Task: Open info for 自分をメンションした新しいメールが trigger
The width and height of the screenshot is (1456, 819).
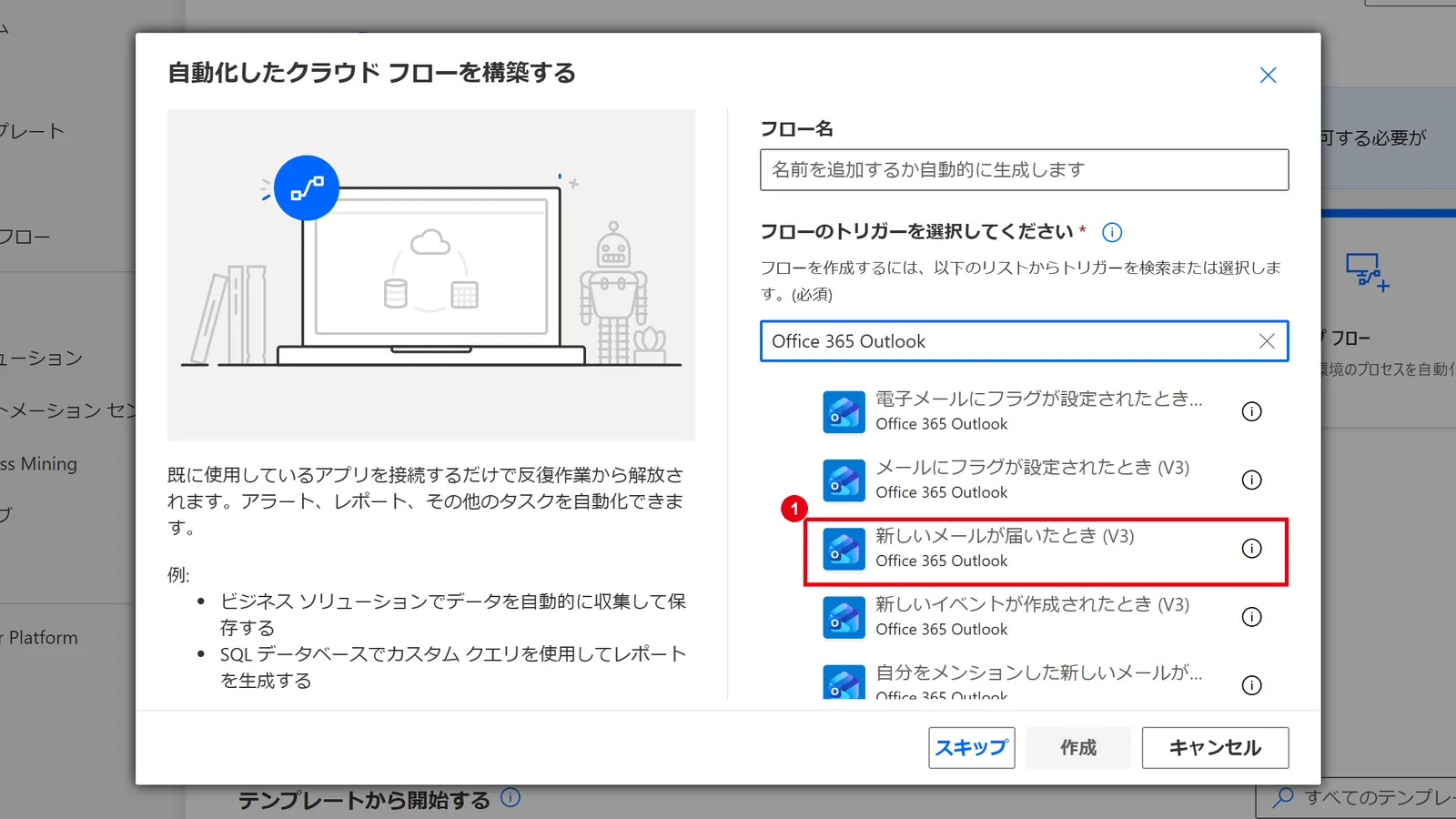Action: 1252,685
